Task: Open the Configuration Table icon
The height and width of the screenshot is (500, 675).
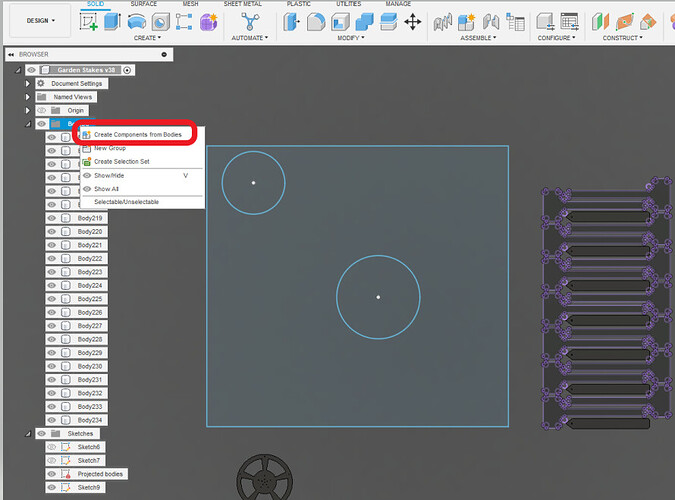Action: tap(569, 22)
